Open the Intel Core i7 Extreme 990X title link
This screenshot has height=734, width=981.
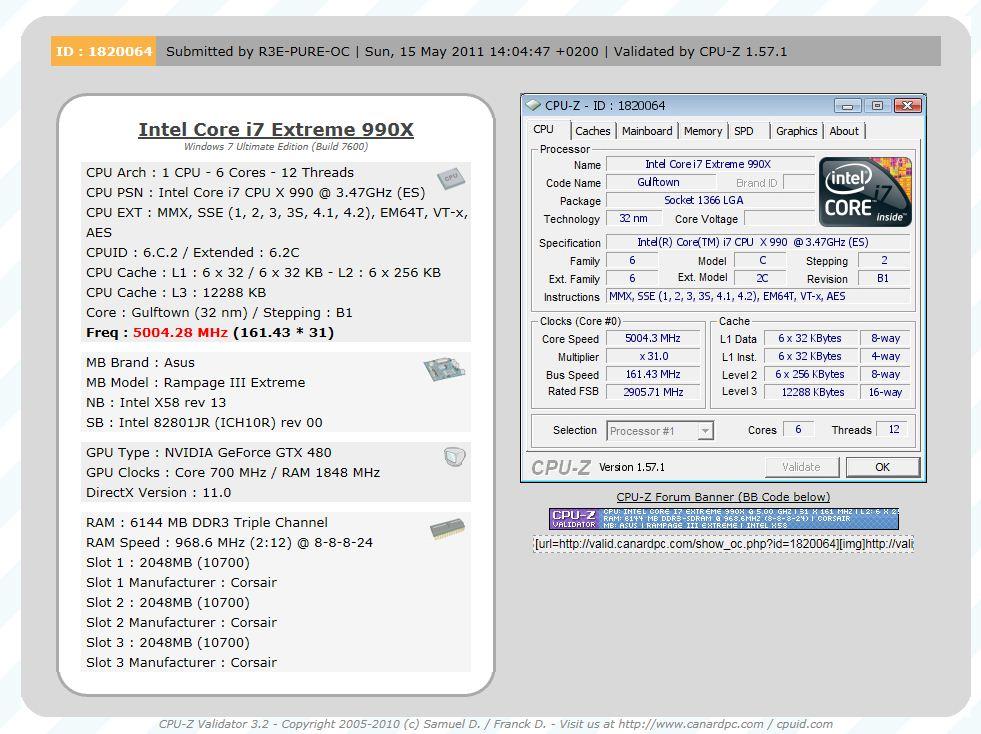276,130
